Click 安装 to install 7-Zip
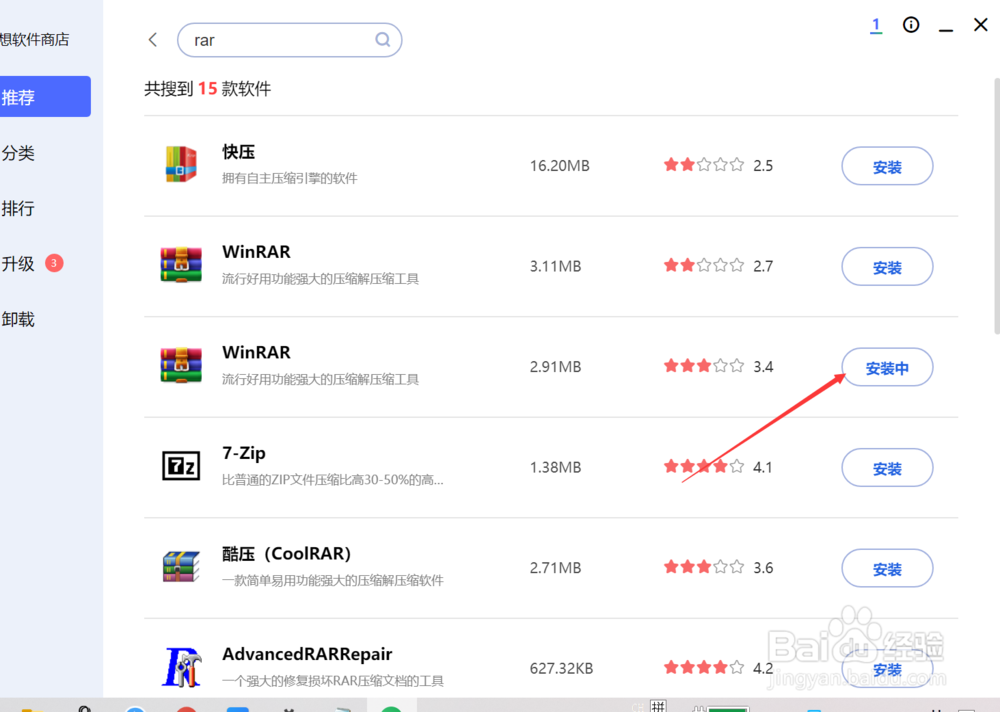1000x712 pixels. point(887,467)
